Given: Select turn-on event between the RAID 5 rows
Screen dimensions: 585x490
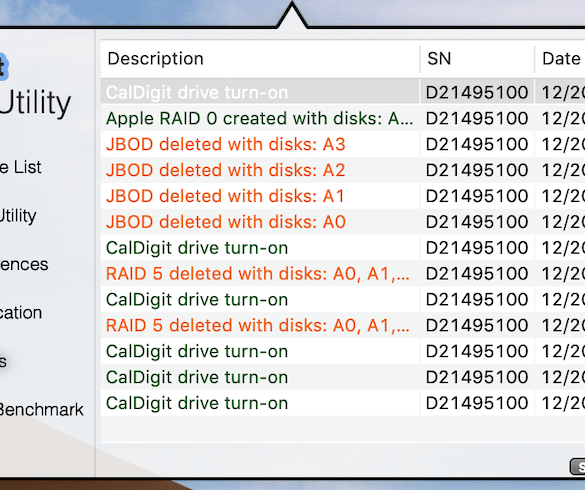Looking at the screenshot, I should pos(343,299).
